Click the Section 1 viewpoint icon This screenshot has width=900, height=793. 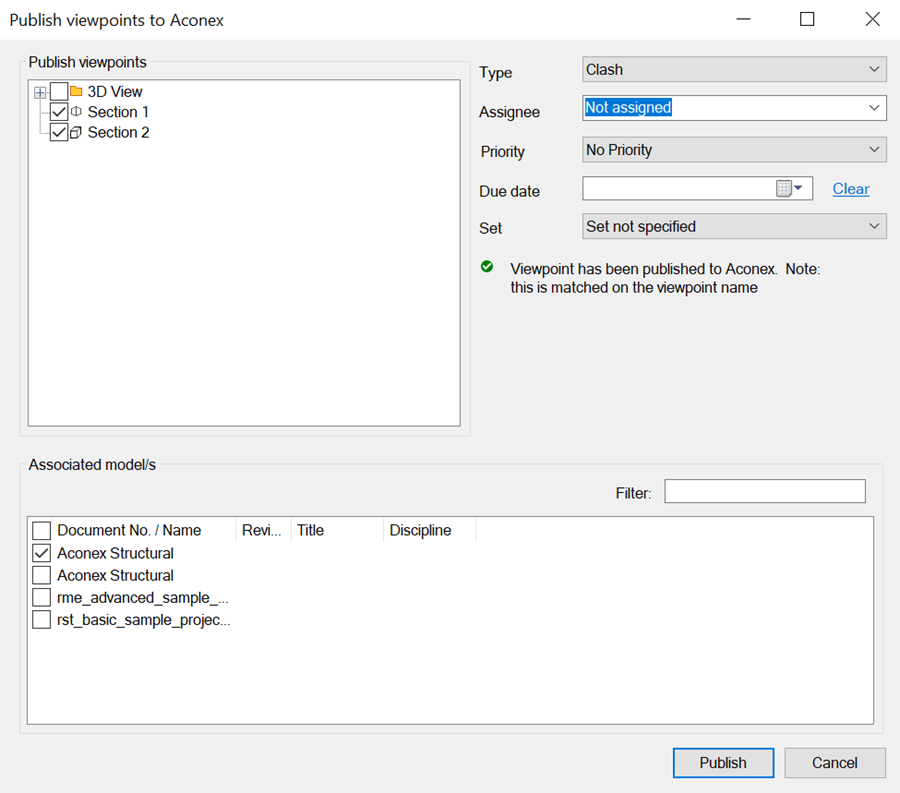pyautogui.click(x=76, y=111)
